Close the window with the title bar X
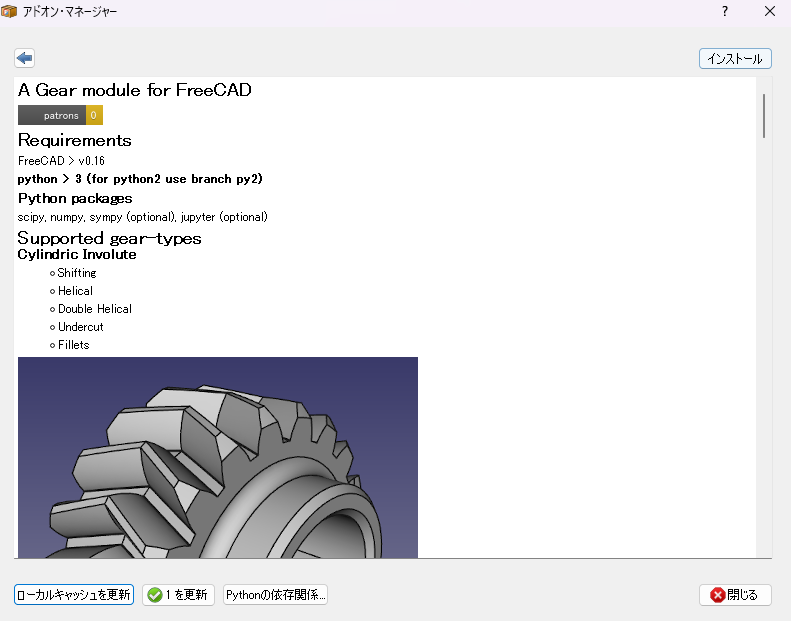This screenshot has height=621, width=791. pyautogui.click(x=770, y=11)
